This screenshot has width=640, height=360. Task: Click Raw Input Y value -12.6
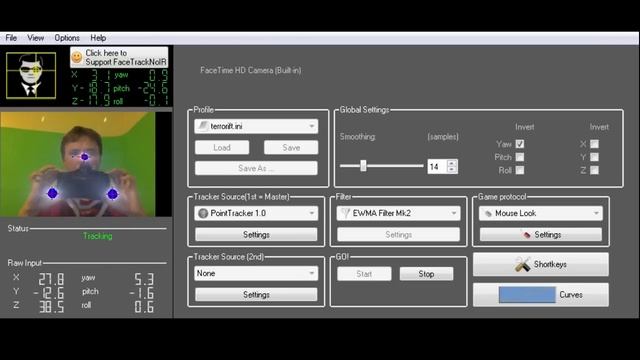49,293
